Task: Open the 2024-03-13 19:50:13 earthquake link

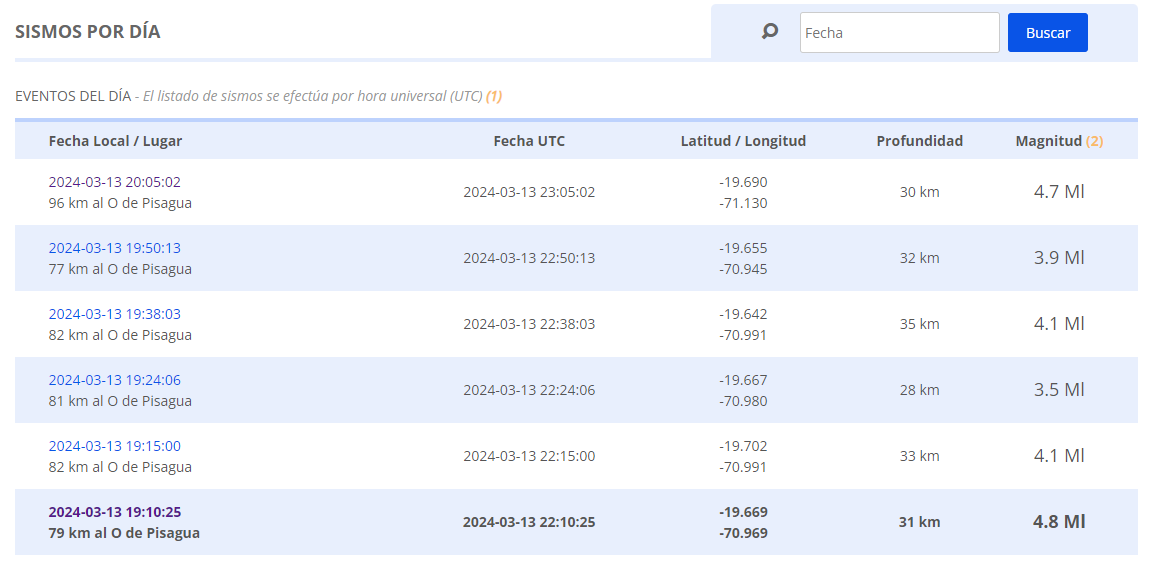Action: (x=115, y=248)
